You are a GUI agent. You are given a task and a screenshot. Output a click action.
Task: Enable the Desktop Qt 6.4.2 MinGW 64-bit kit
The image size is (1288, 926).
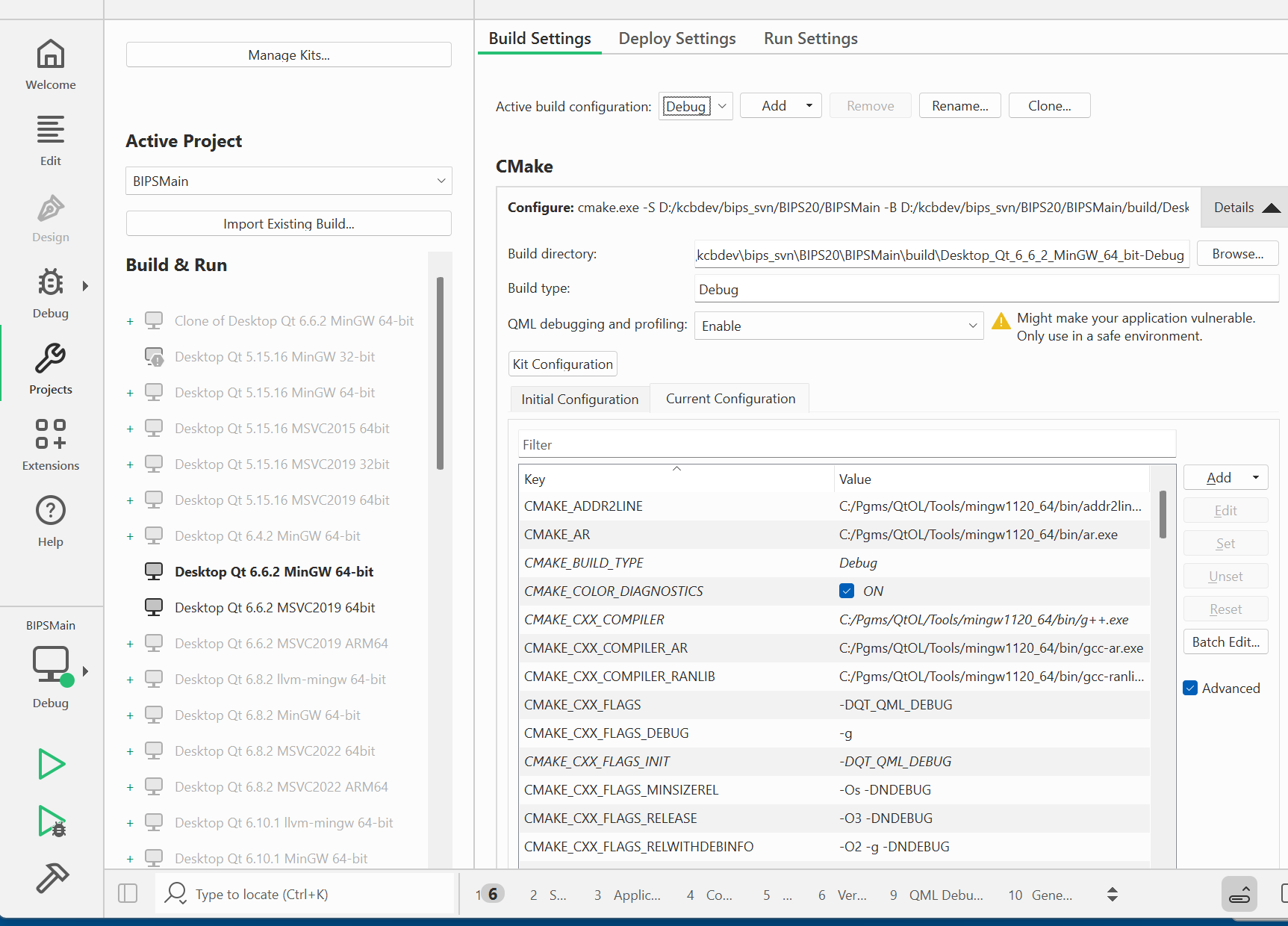point(130,536)
